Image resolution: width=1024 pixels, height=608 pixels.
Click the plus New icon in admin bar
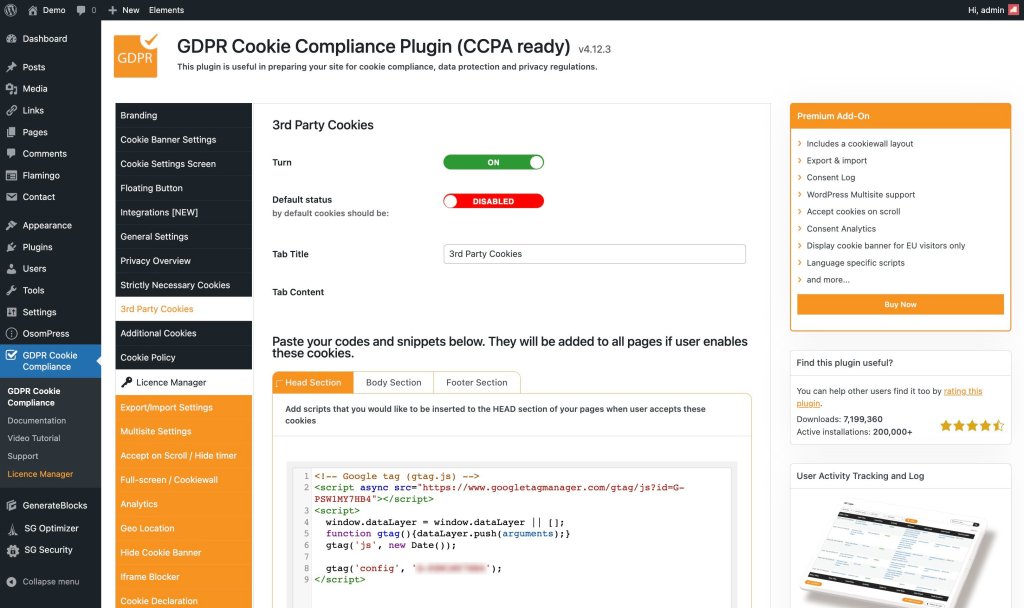pyautogui.click(x=112, y=10)
